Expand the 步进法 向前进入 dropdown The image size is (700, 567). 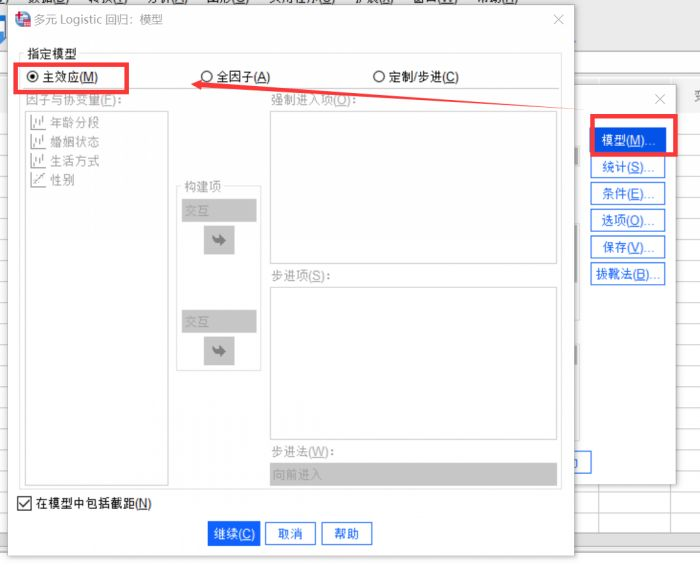pos(413,475)
